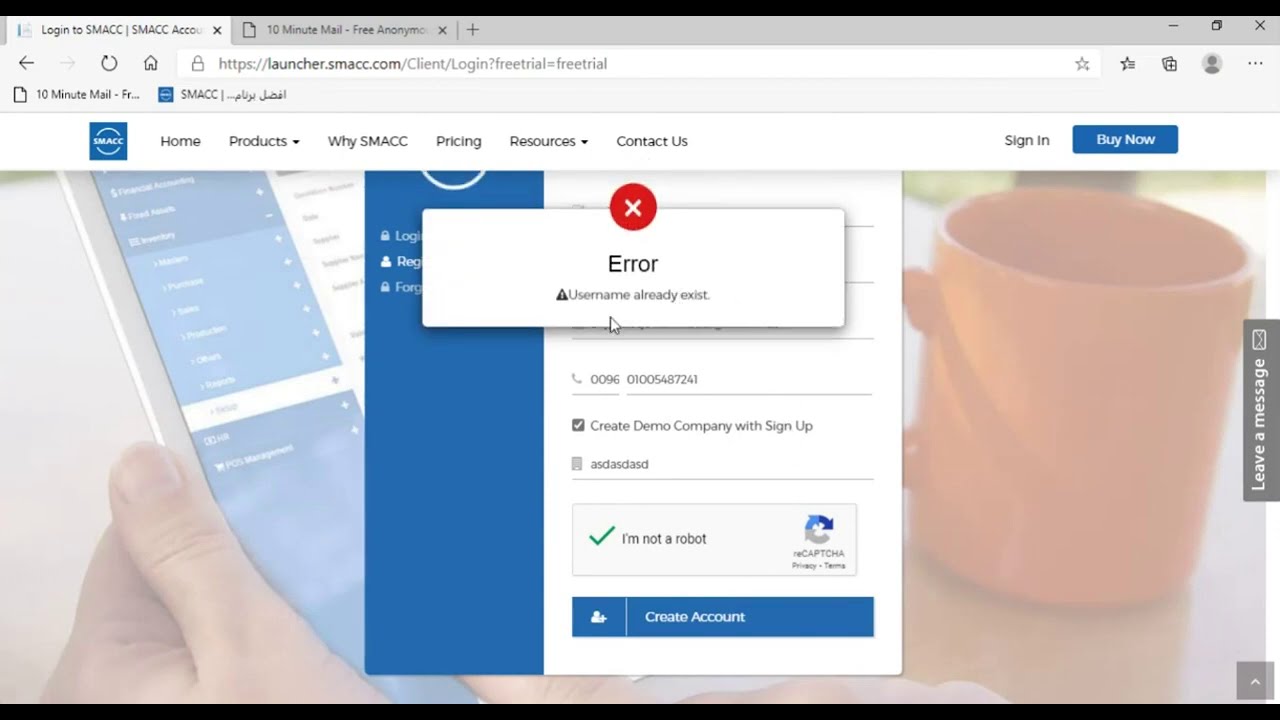Click the Buy Now button
The height and width of the screenshot is (720, 1280).
click(1125, 139)
